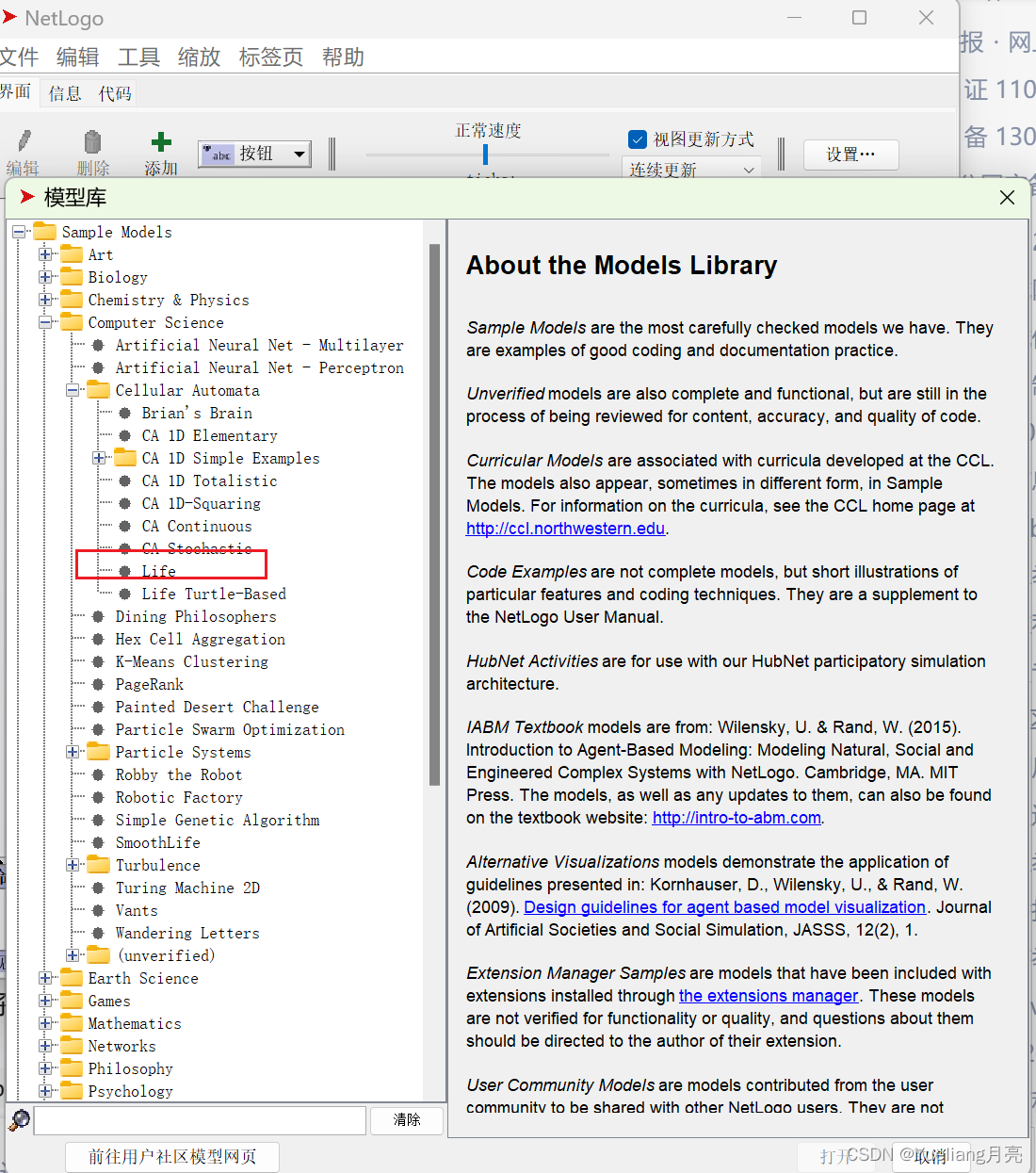Click the model search input field

pos(200,1120)
